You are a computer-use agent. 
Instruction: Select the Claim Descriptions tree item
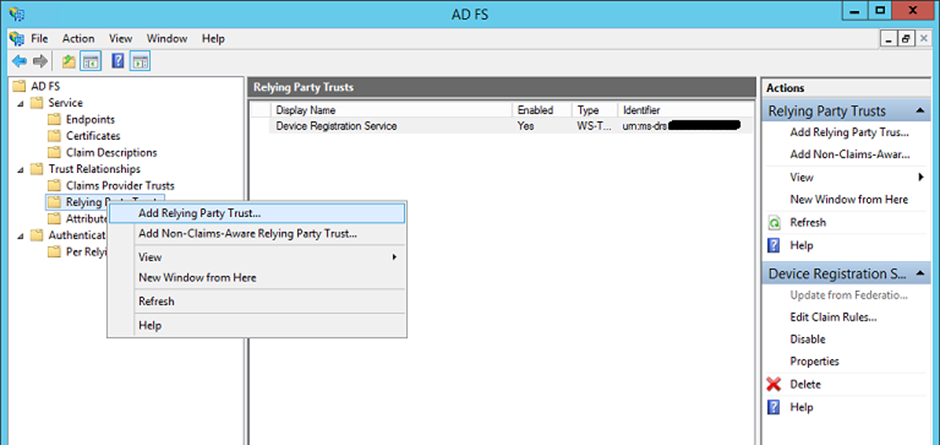(x=112, y=153)
